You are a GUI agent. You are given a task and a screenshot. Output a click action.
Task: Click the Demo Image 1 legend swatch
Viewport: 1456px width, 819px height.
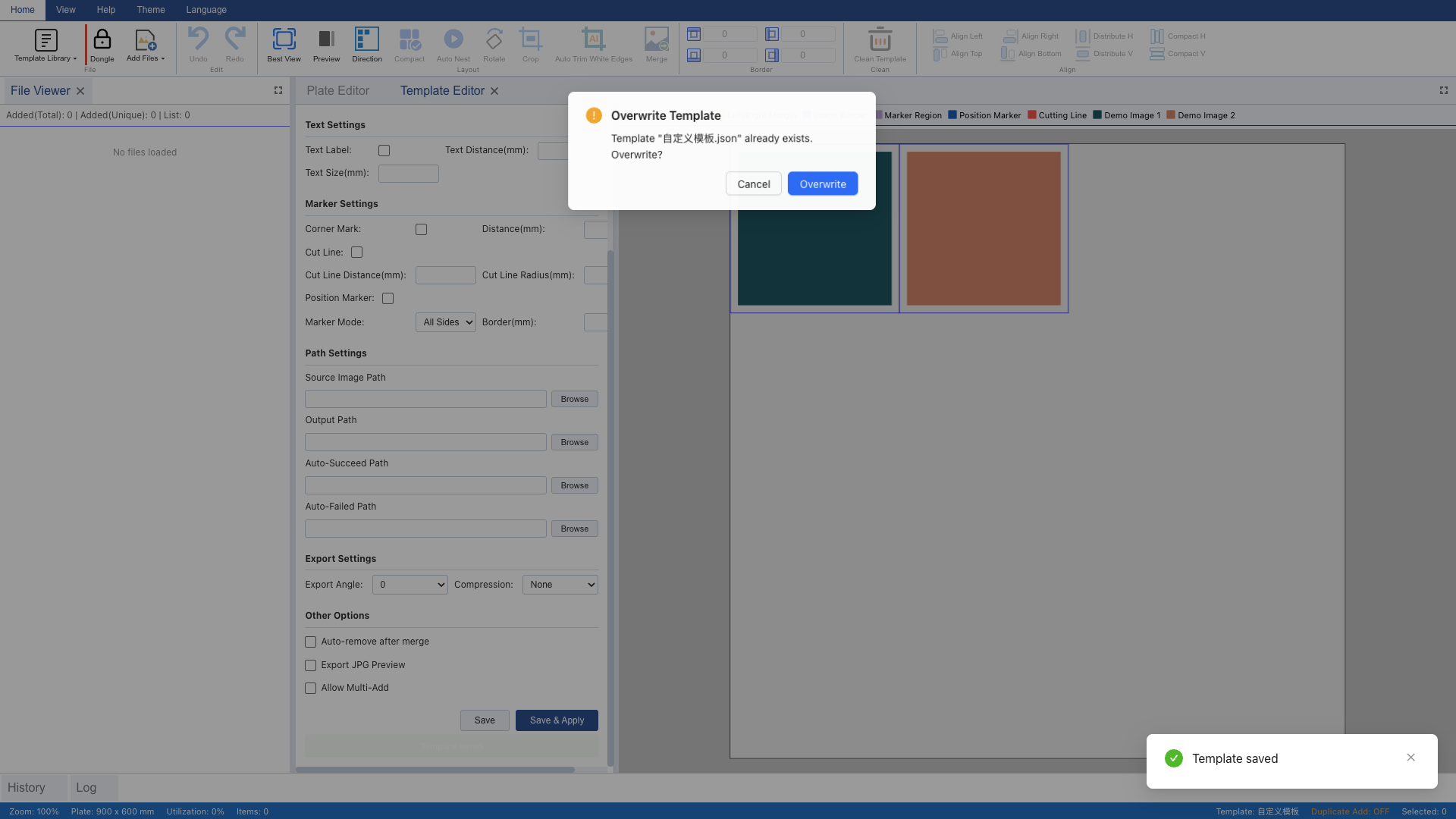(x=1097, y=115)
